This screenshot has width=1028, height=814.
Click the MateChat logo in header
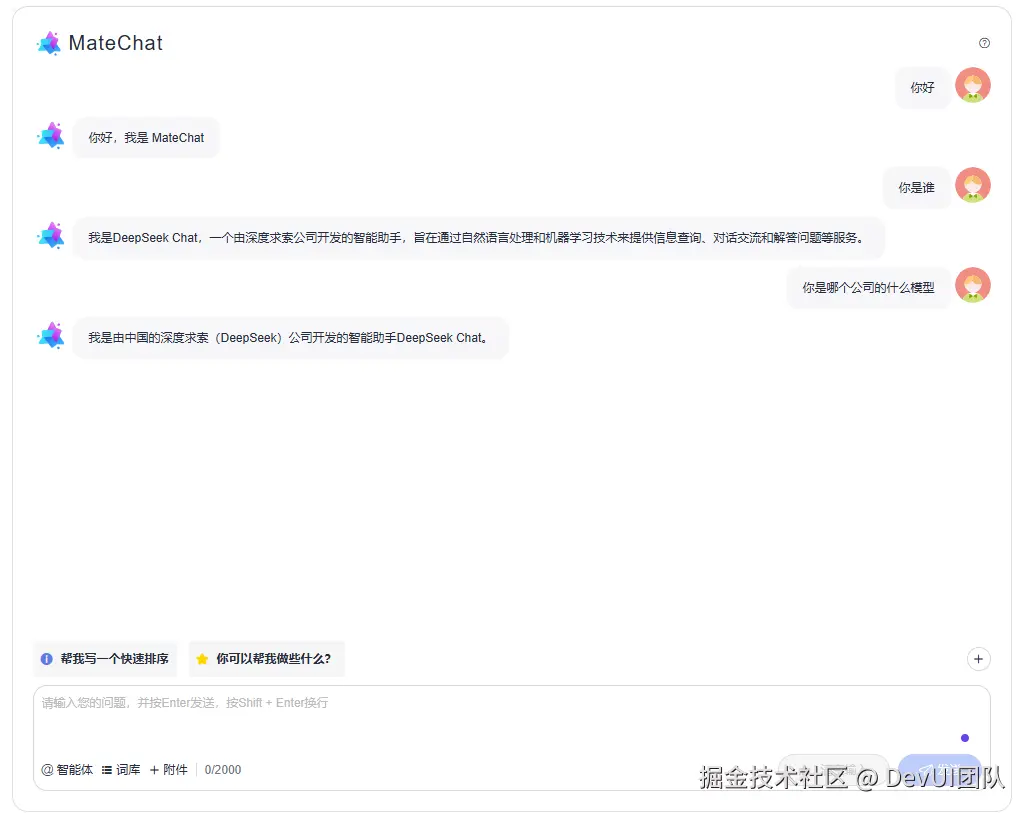(49, 43)
